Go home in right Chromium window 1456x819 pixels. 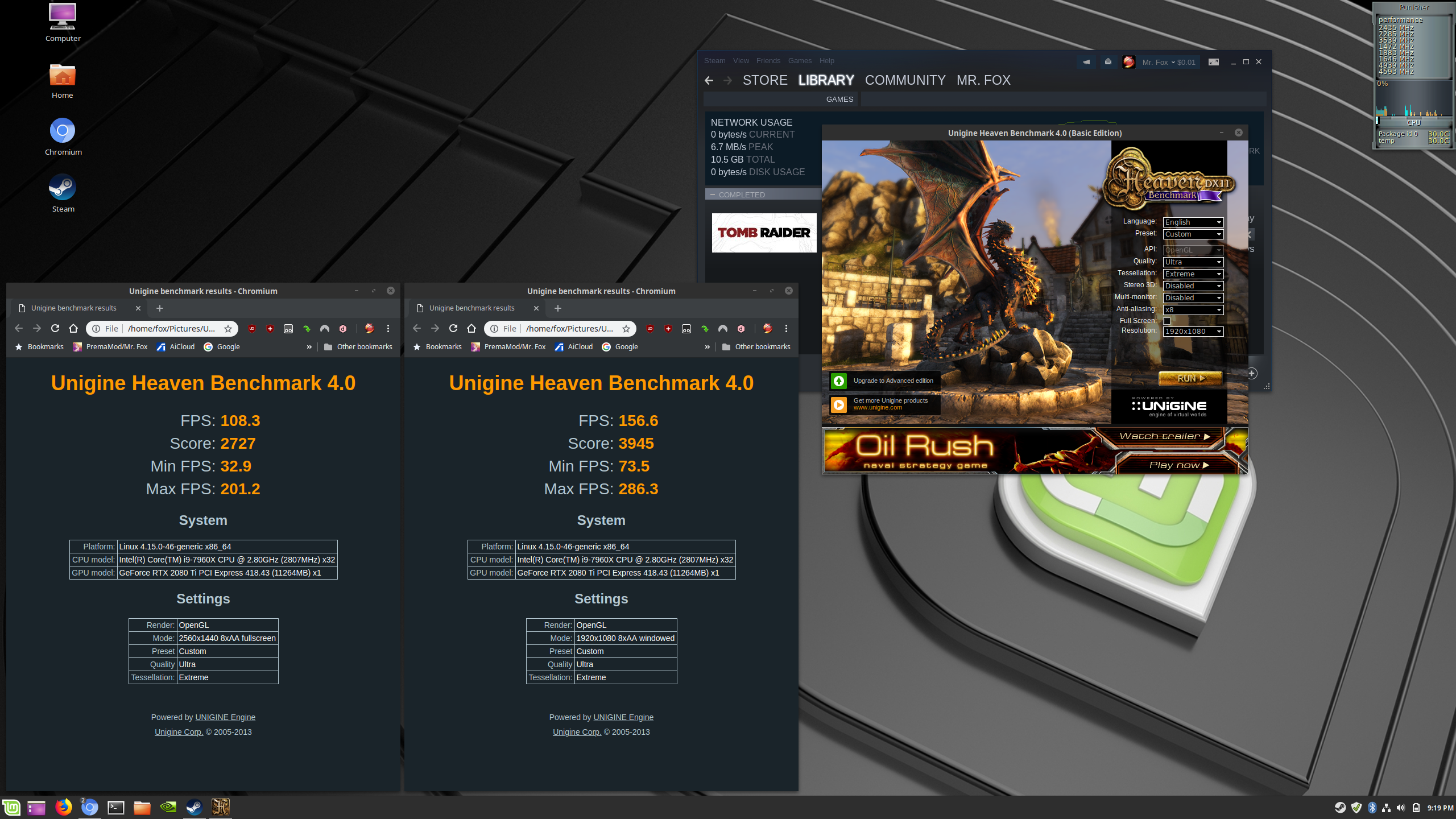pos(471,328)
